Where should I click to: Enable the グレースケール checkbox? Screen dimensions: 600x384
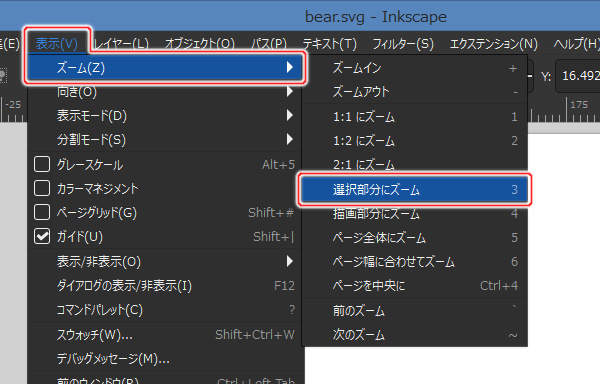tap(42, 164)
